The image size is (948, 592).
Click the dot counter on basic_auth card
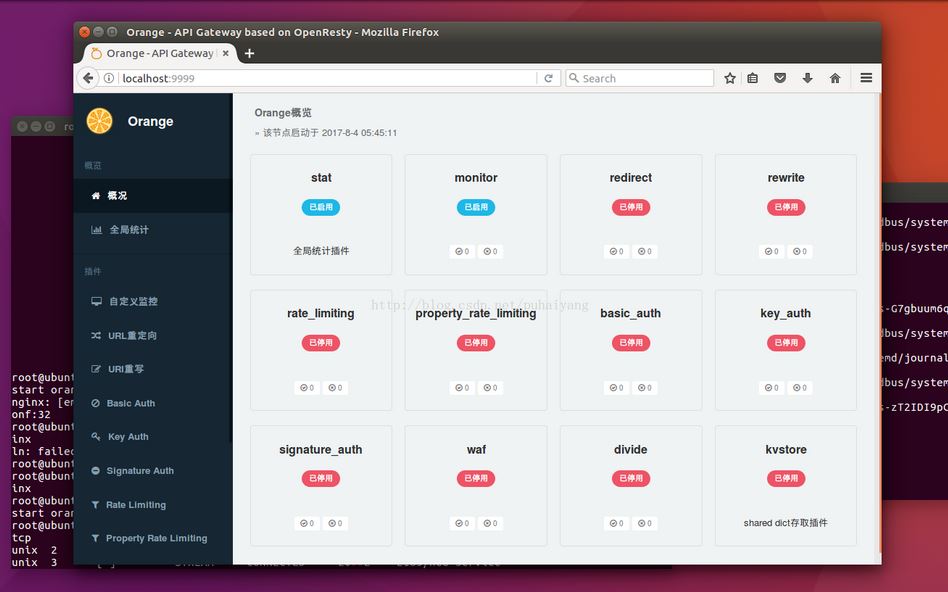click(644, 388)
